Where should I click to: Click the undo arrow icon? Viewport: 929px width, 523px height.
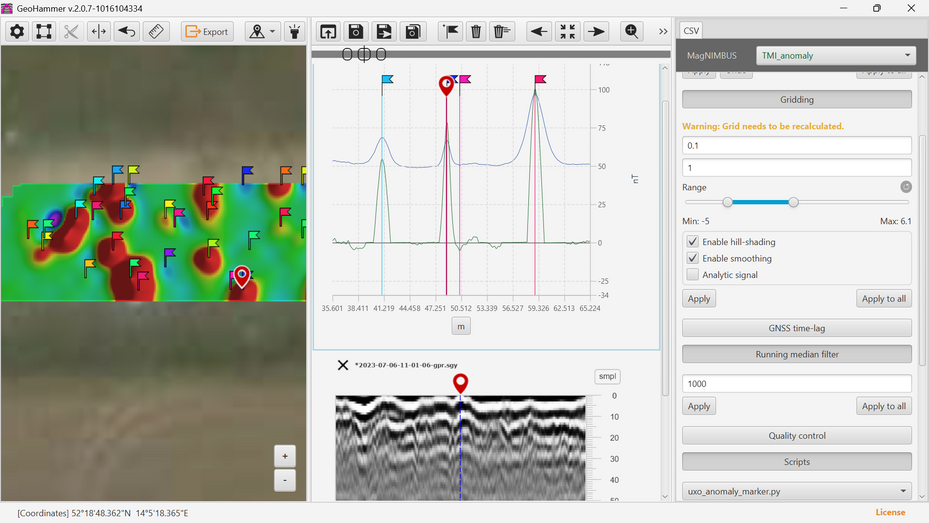(127, 31)
